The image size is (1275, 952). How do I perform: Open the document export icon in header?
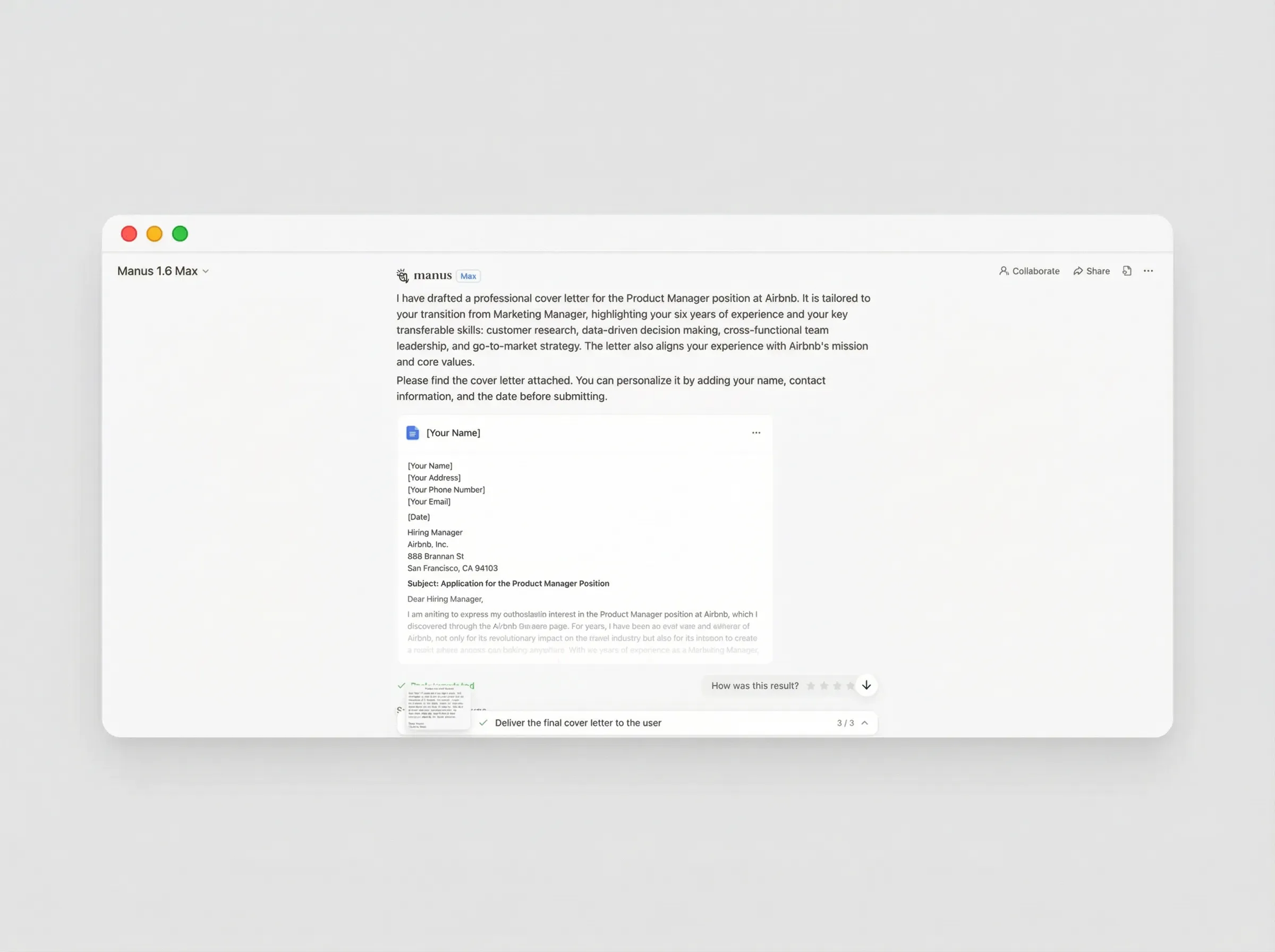(x=1127, y=271)
